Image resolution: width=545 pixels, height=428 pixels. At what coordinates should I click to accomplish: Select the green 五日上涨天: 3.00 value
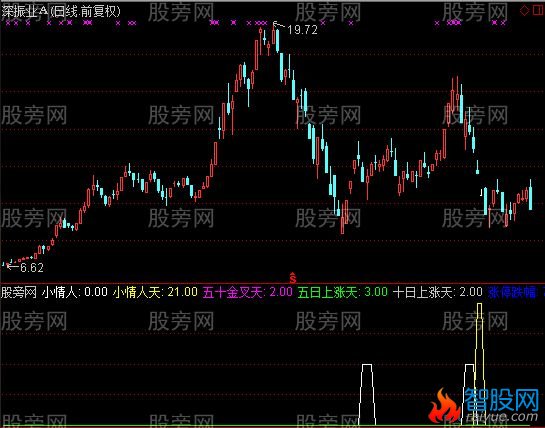click(342, 292)
